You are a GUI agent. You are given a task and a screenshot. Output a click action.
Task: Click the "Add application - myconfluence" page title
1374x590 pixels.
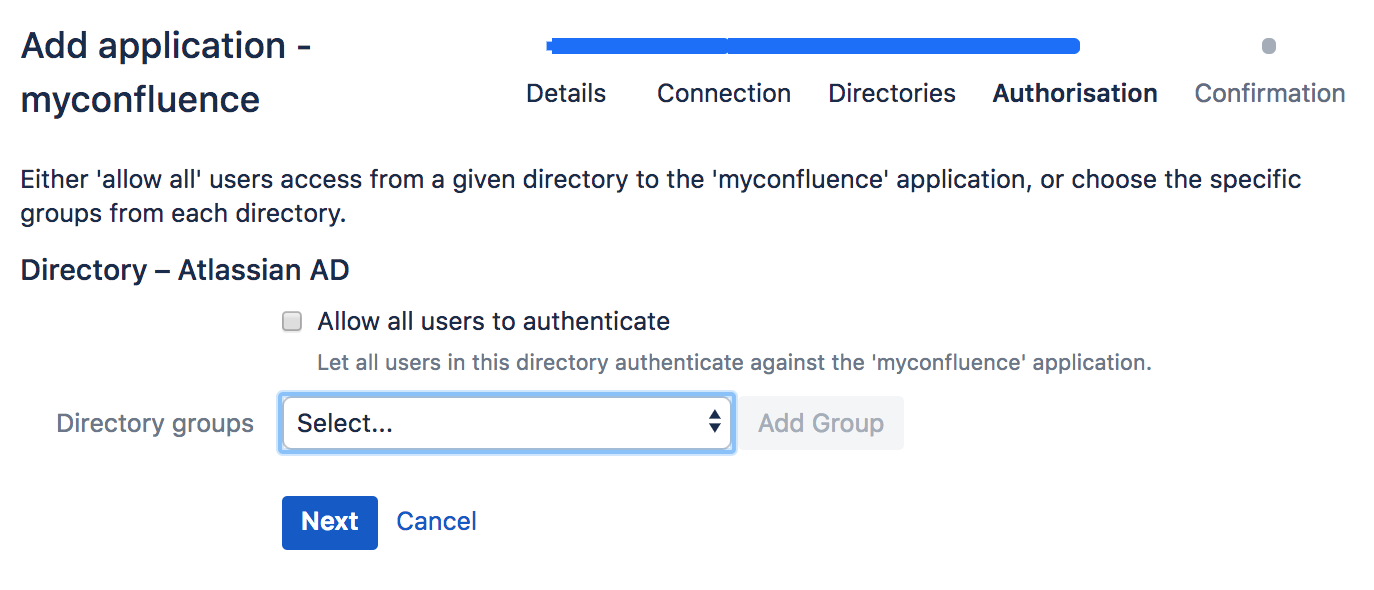point(166,72)
